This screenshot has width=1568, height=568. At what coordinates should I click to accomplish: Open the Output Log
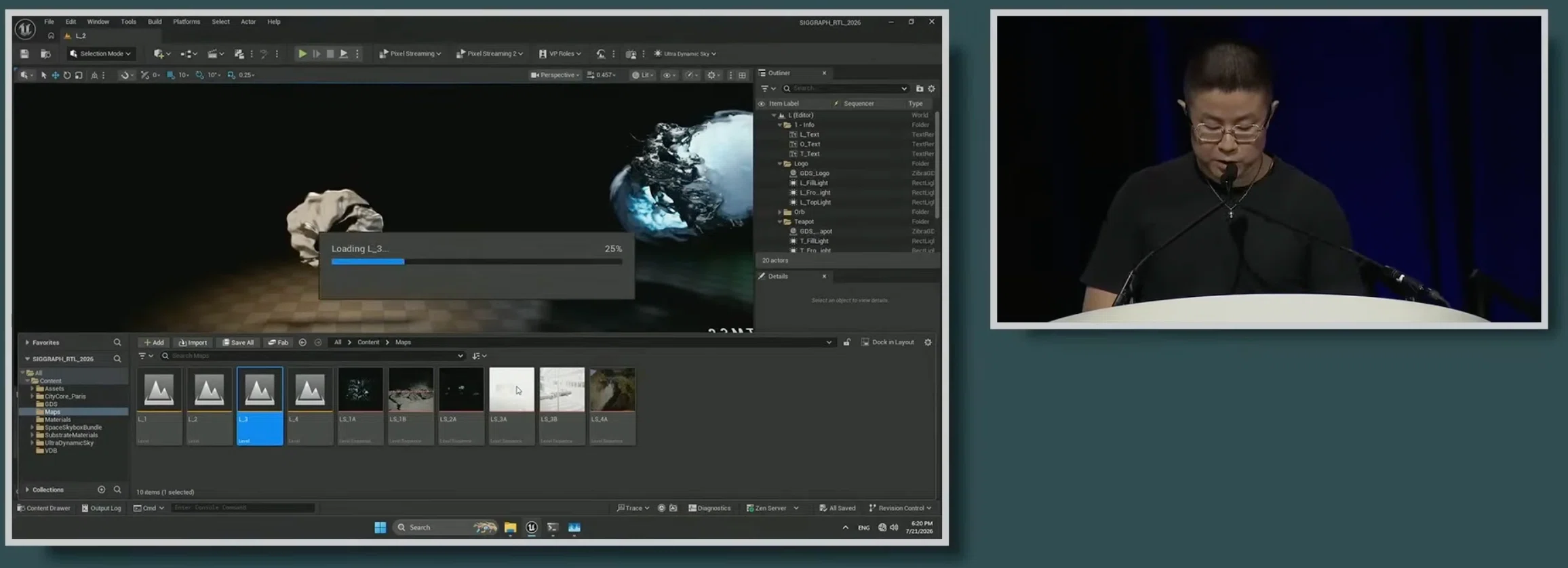(101, 508)
